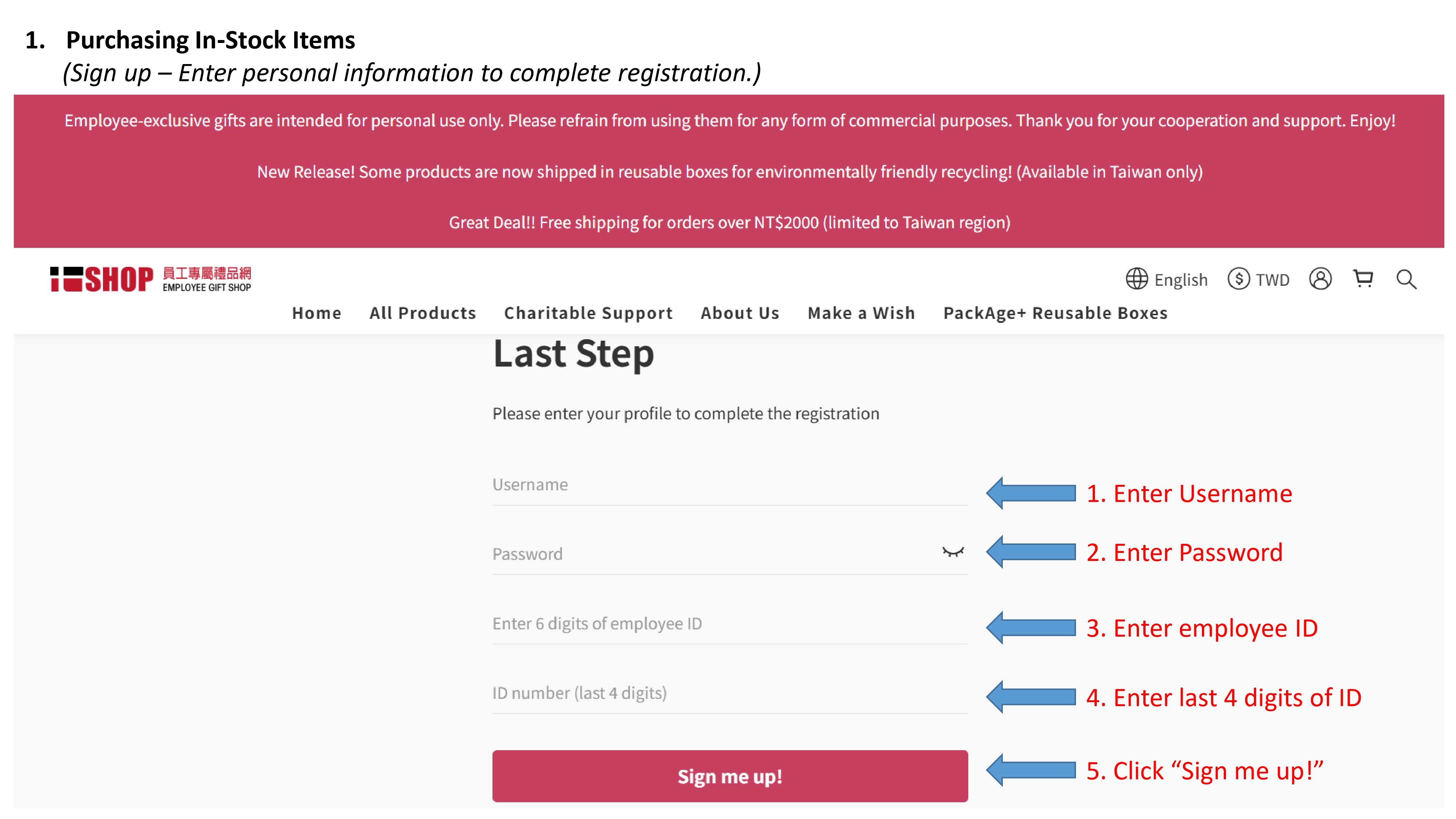Focus the Username input field

click(730, 485)
